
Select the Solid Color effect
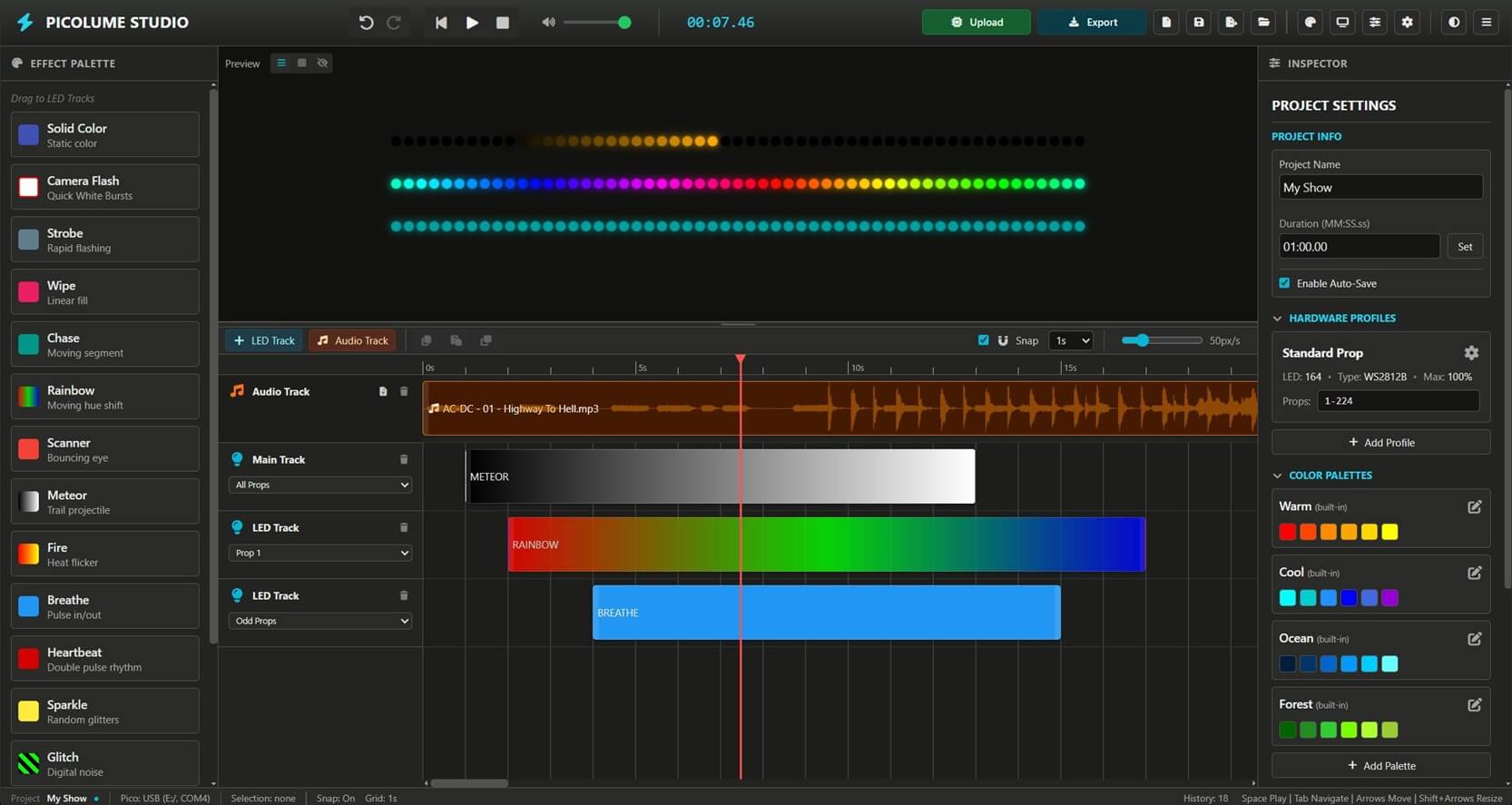[x=105, y=134]
